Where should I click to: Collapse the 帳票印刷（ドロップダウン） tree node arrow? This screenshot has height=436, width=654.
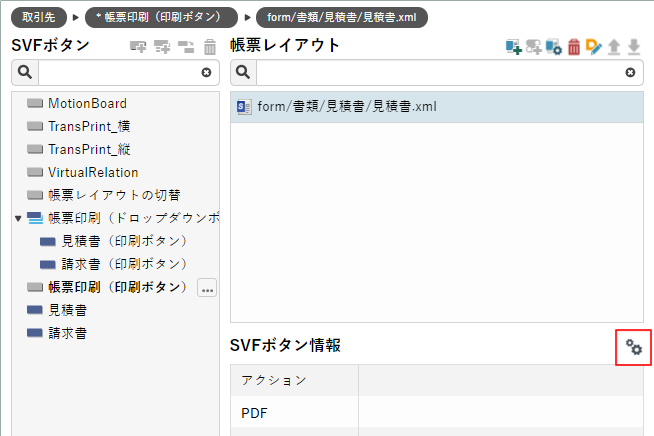[18, 218]
